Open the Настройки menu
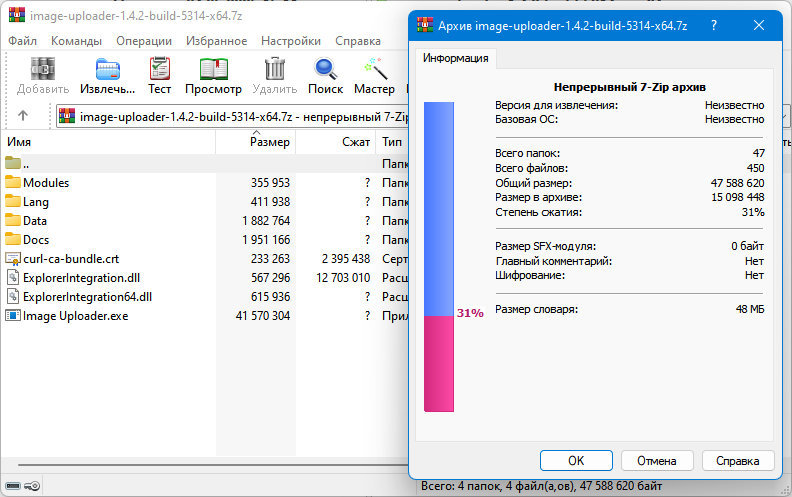The height and width of the screenshot is (497, 792). (291, 41)
